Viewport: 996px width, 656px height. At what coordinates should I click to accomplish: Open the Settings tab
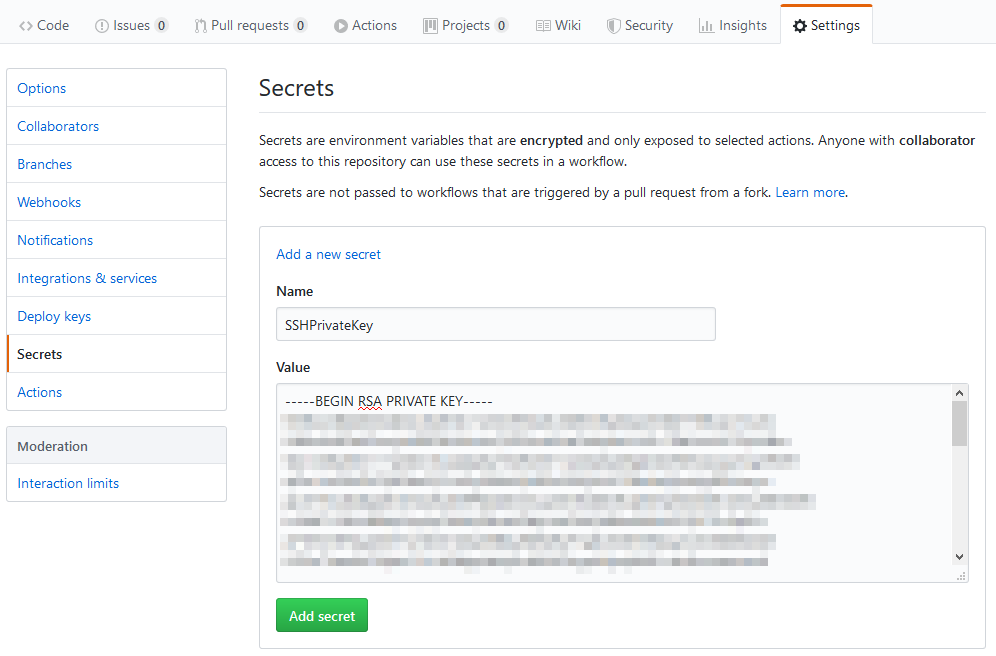[826, 25]
